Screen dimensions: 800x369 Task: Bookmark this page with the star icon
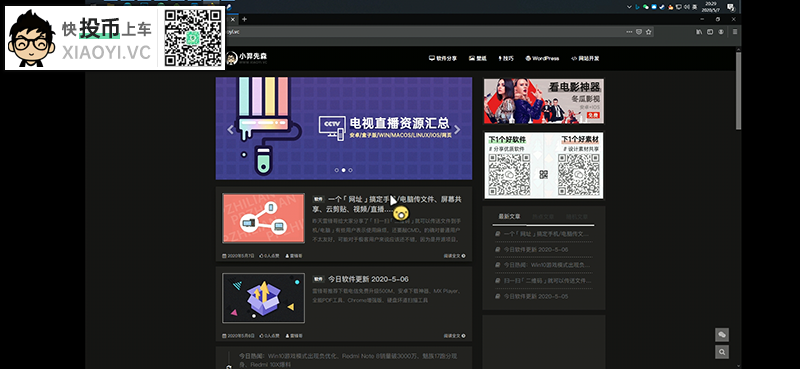(648, 32)
